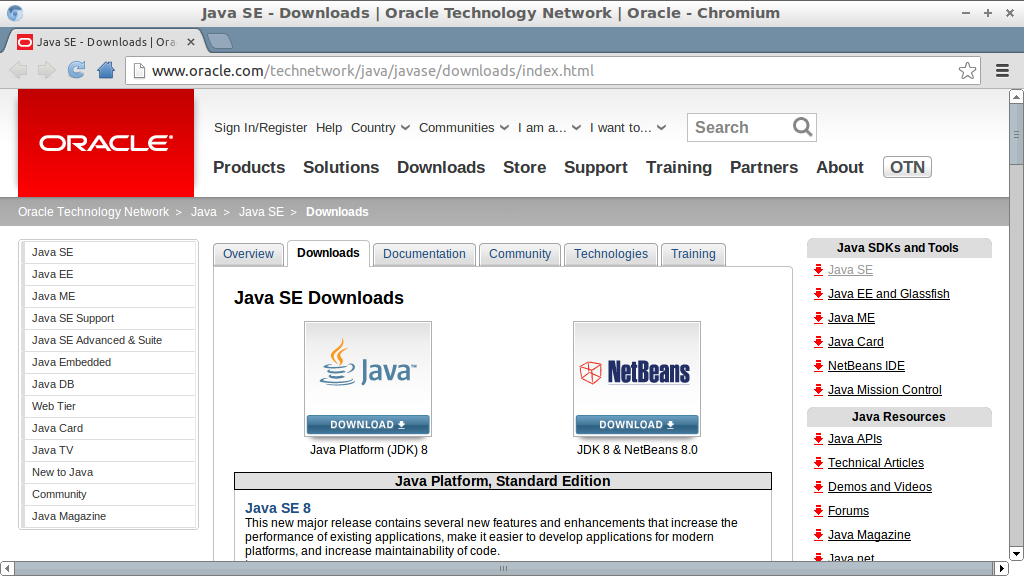
Task: Click the red download icon beside NetBeans IDE
Action: coord(817,366)
